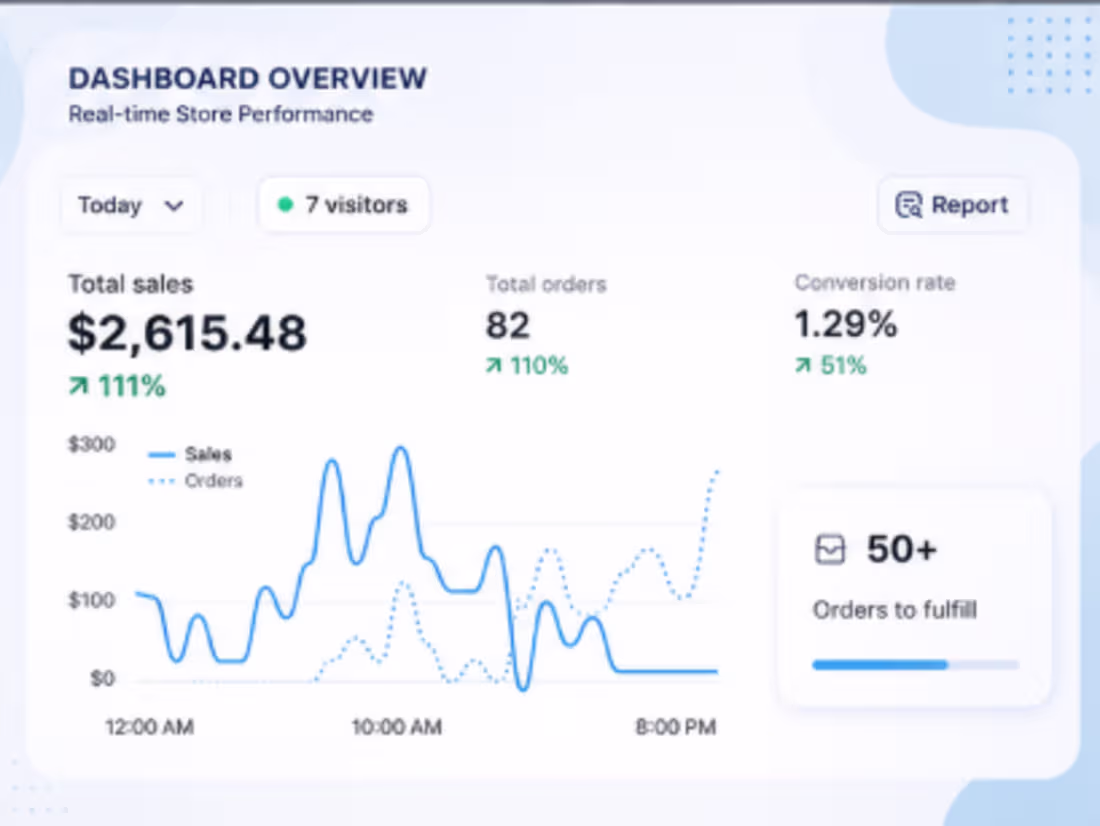Screen dimensions: 1100x826
Task: Toggle the Orders legend entry
Action: [x=196, y=481]
